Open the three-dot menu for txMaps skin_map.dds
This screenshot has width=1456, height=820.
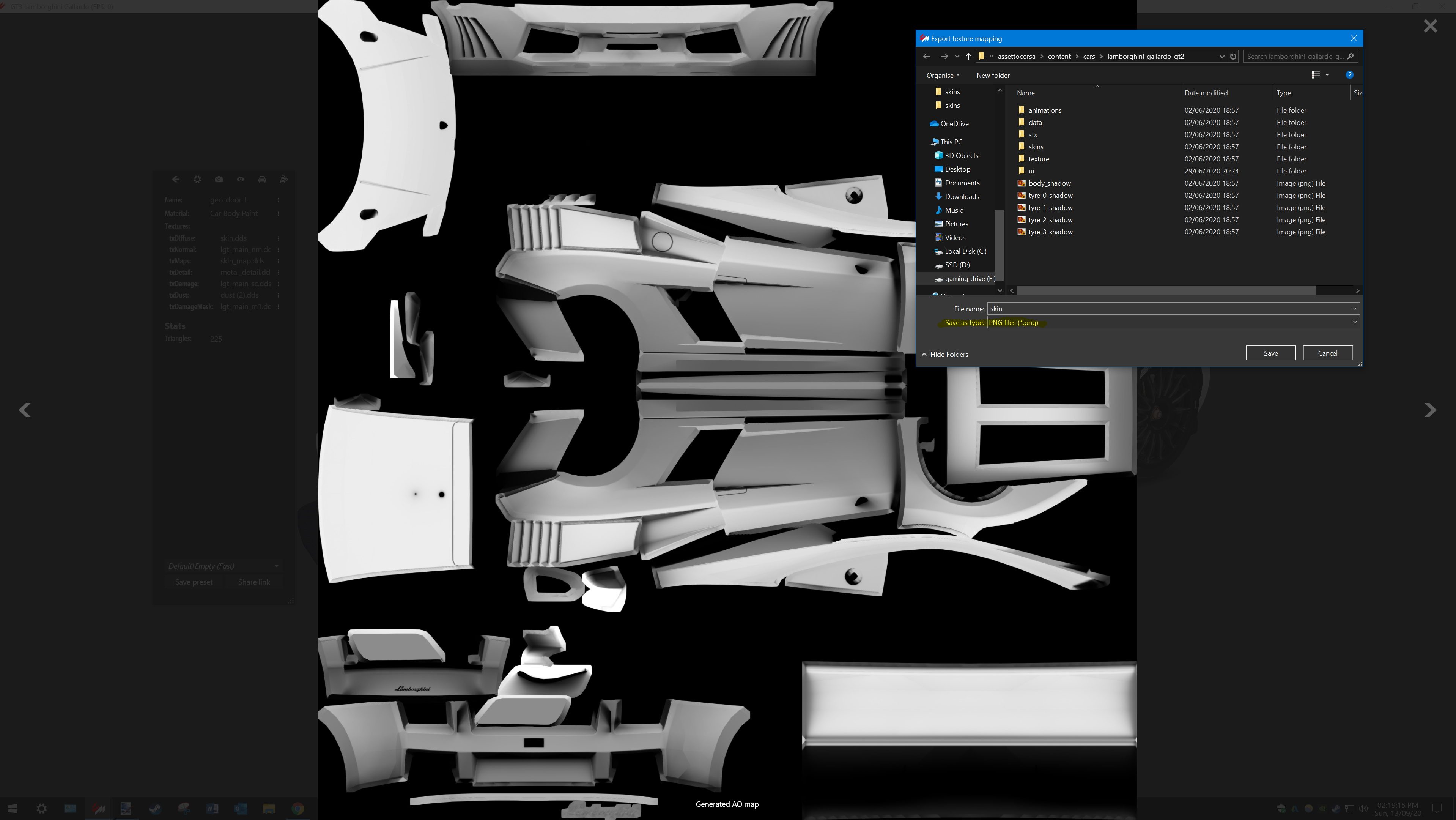(x=278, y=261)
